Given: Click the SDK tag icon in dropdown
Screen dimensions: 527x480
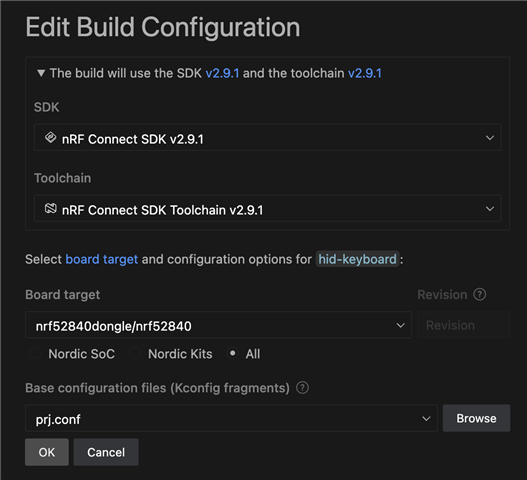Looking at the screenshot, I should tap(50, 137).
